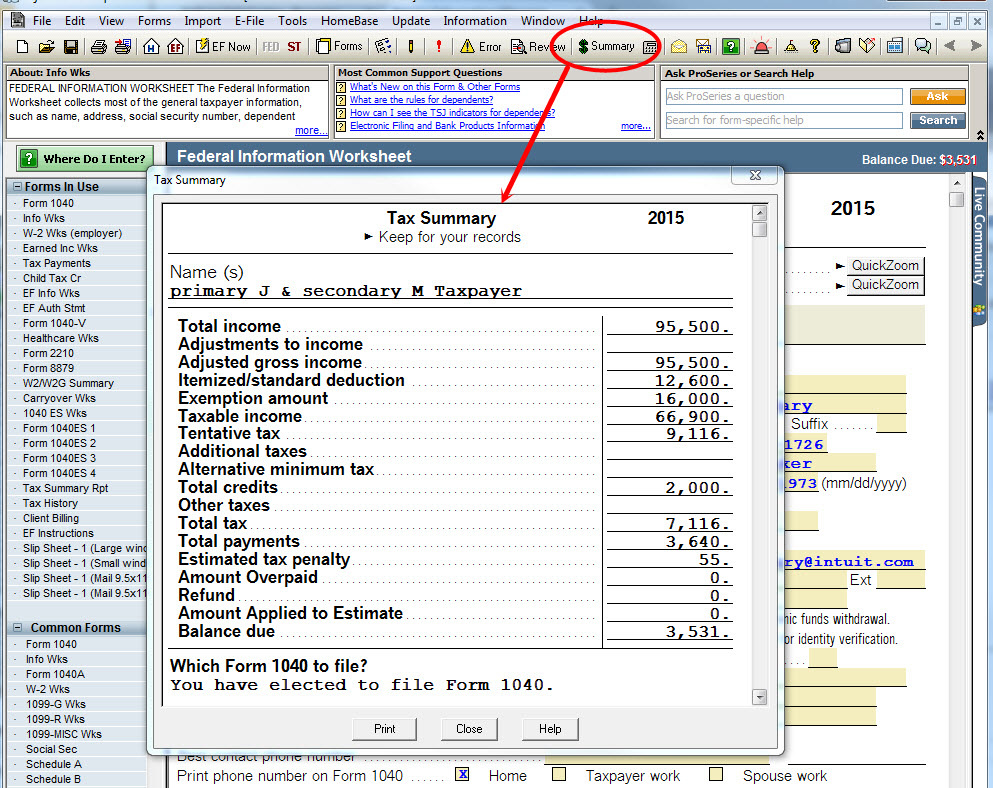Click the Search help button

[938, 120]
